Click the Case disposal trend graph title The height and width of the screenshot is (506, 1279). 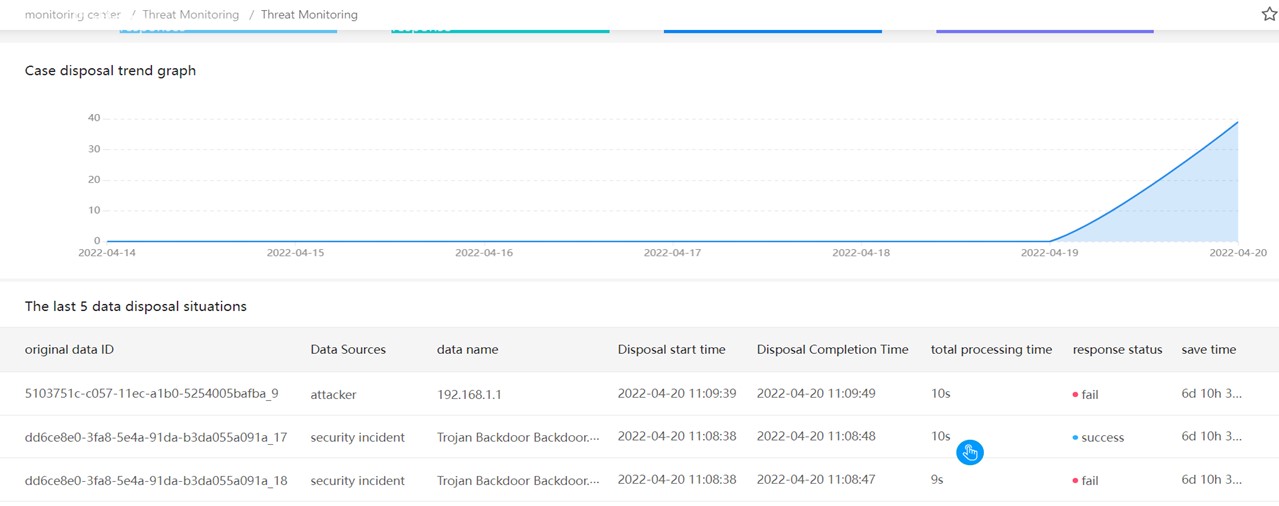tap(110, 71)
